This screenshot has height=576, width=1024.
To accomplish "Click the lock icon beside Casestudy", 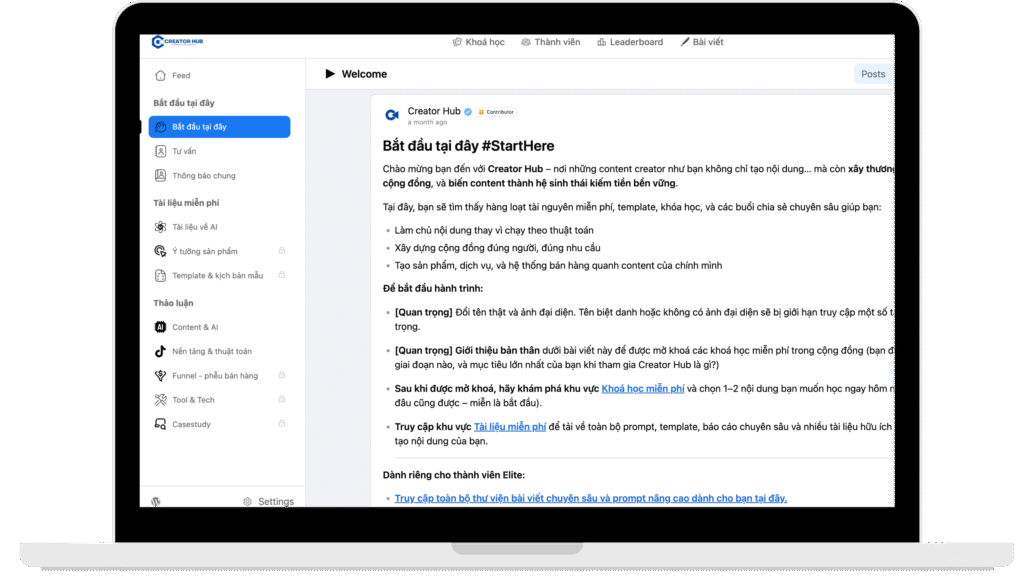I will pos(281,424).
